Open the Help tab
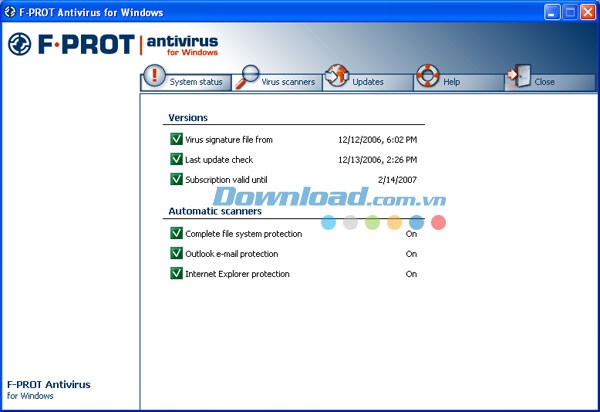Viewport: 600px width, 412px height. (459, 81)
